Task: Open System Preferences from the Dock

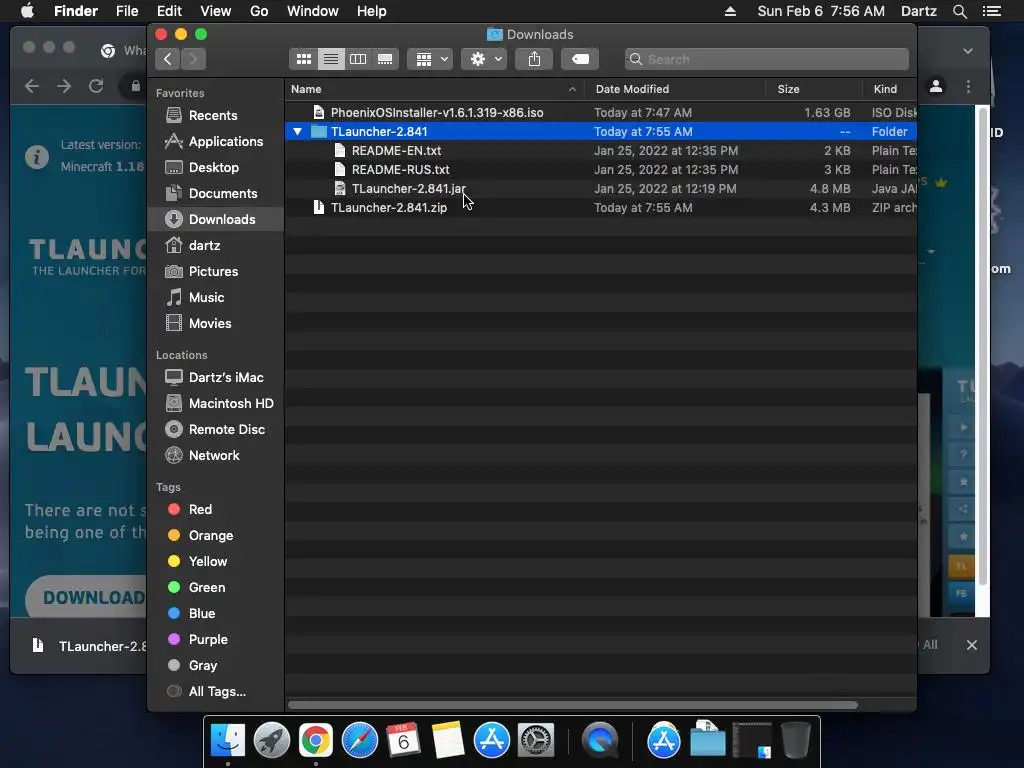Action: 536,740
